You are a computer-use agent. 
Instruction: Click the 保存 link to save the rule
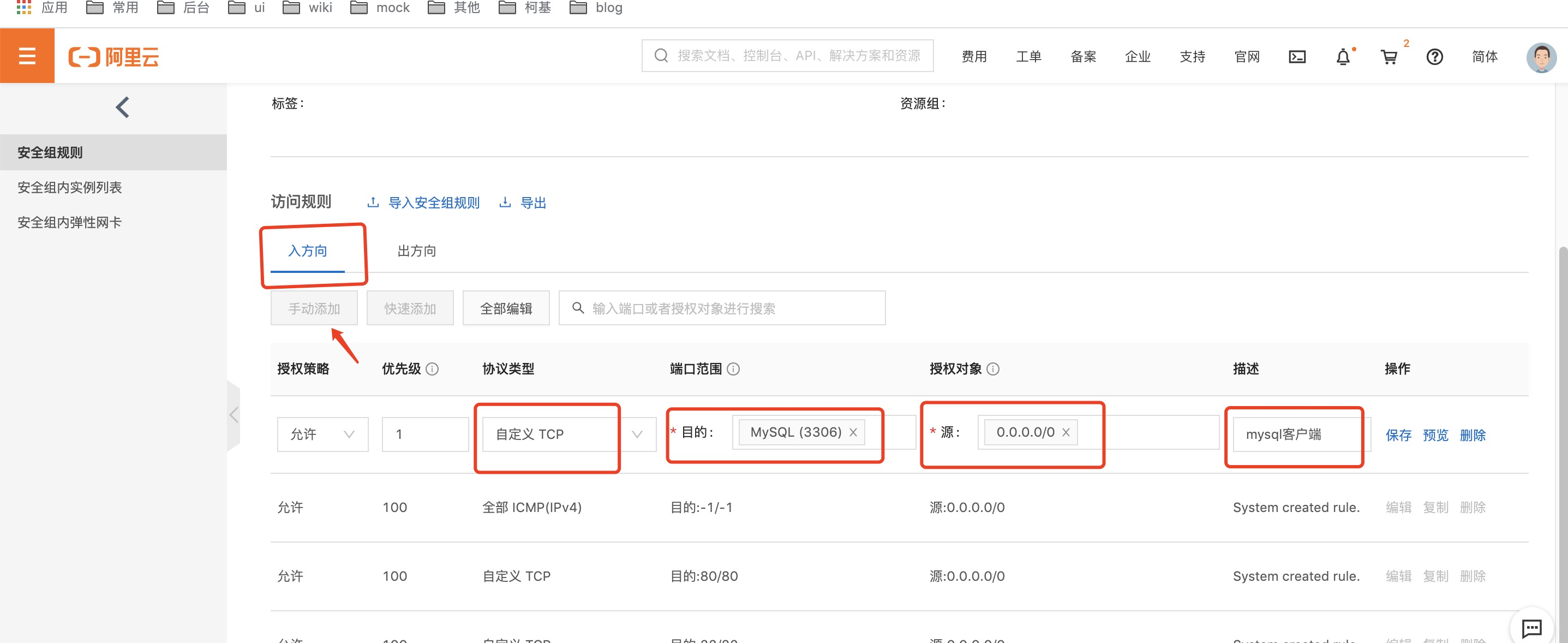1398,434
